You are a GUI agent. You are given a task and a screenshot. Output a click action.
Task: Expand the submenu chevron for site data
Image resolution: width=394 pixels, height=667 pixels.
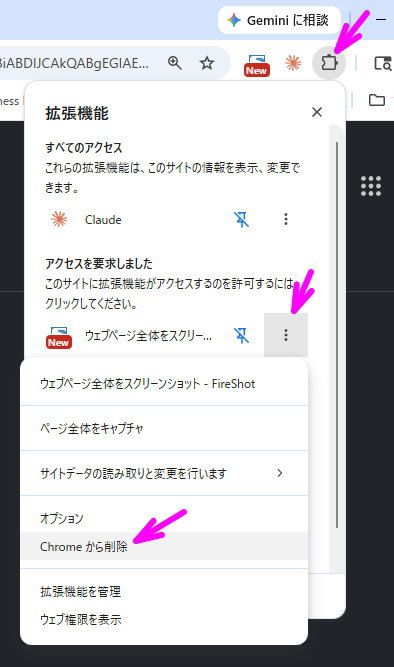280,473
